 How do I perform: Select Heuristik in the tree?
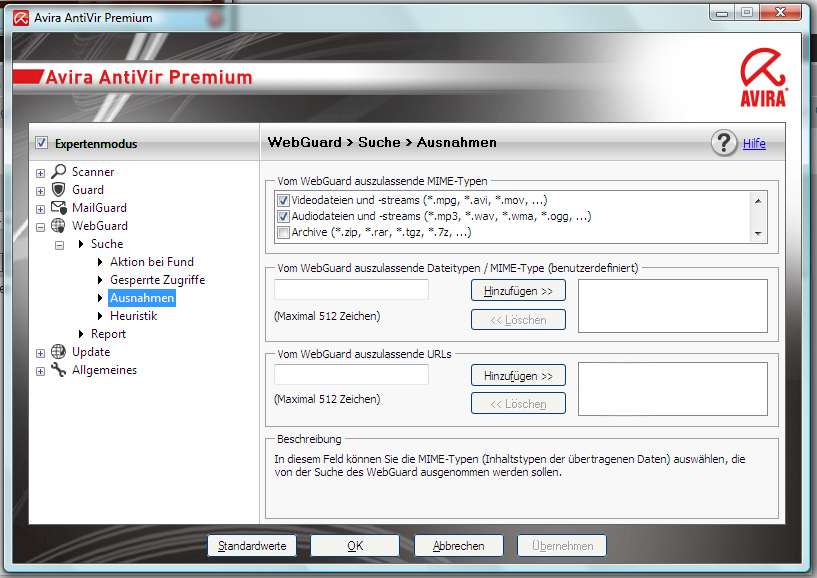[x=133, y=316]
